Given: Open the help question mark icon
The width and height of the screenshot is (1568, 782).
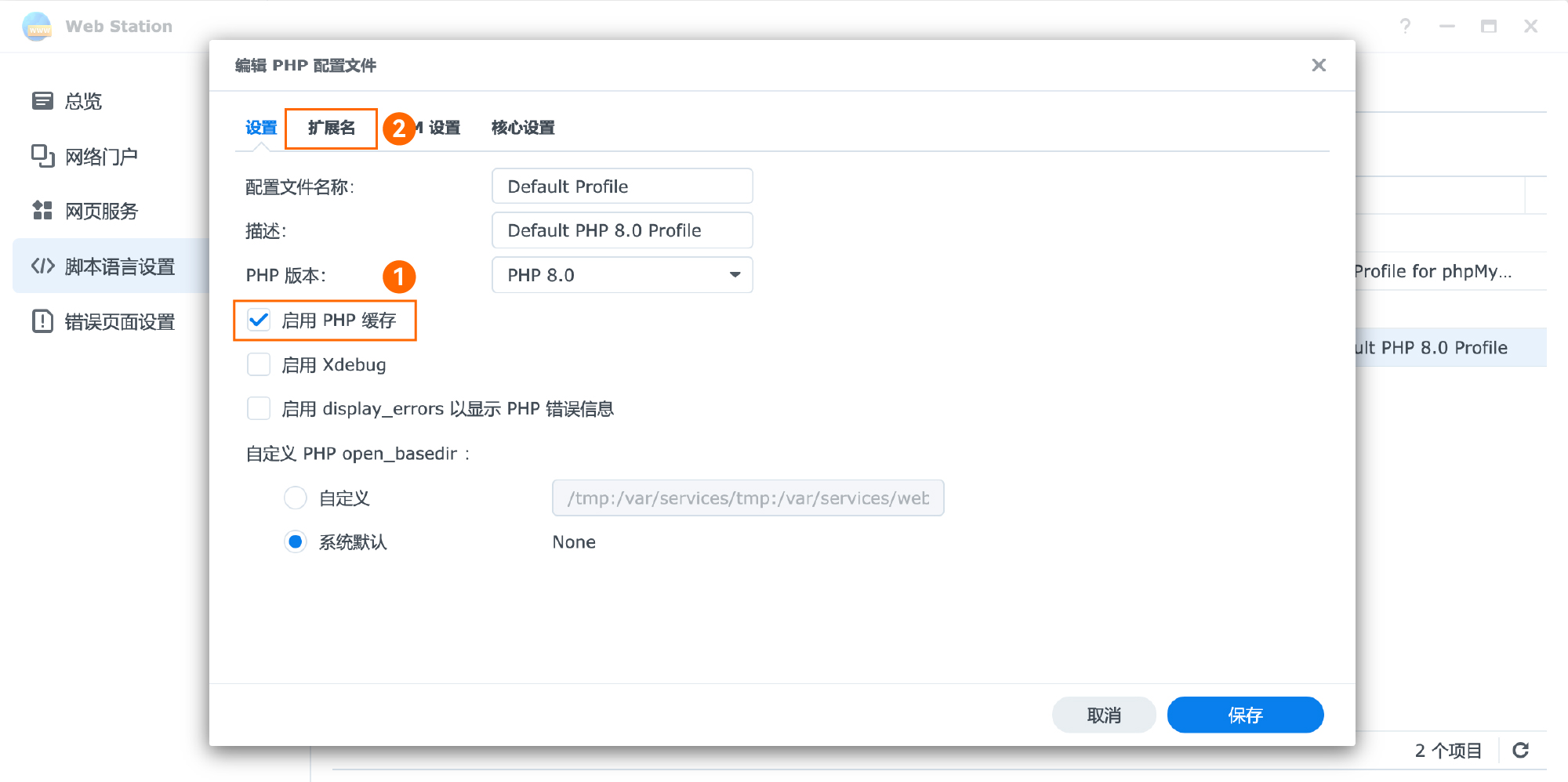Looking at the screenshot, I should [x=1405, y=27].
